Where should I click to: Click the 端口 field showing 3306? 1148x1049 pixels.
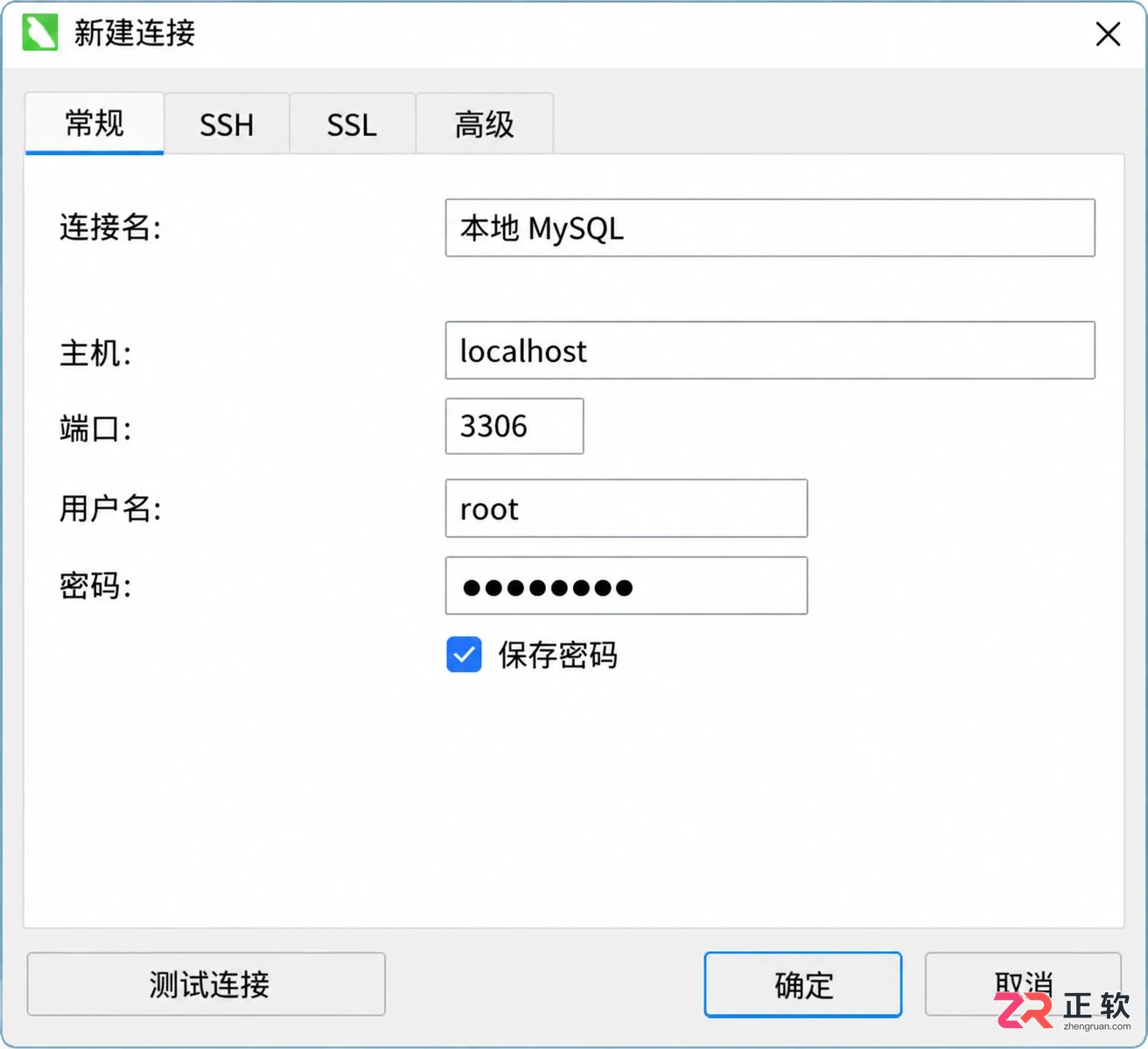click(x=514, y=426)
